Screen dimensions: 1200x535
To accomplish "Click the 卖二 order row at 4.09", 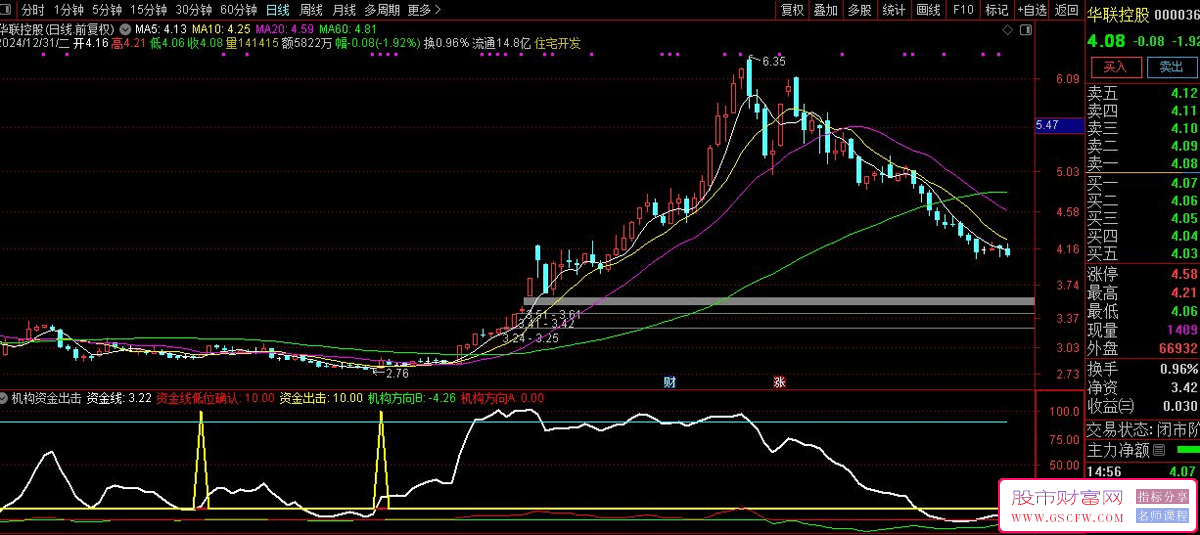I will point(1142,145).
